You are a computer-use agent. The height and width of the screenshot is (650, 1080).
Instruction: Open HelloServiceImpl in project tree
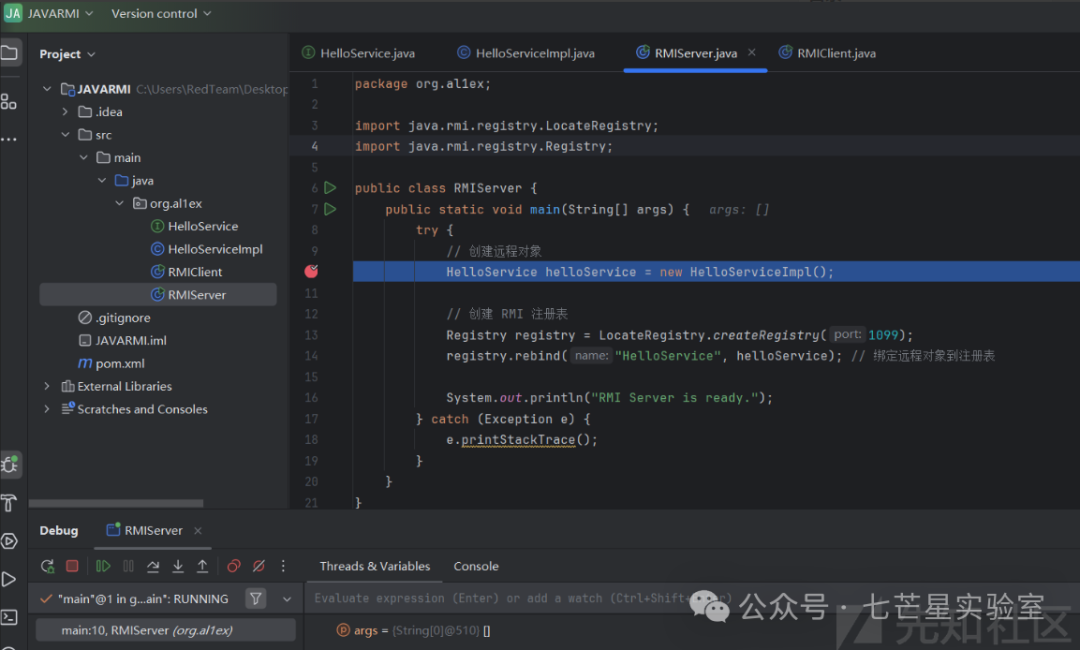pos(207,249)
